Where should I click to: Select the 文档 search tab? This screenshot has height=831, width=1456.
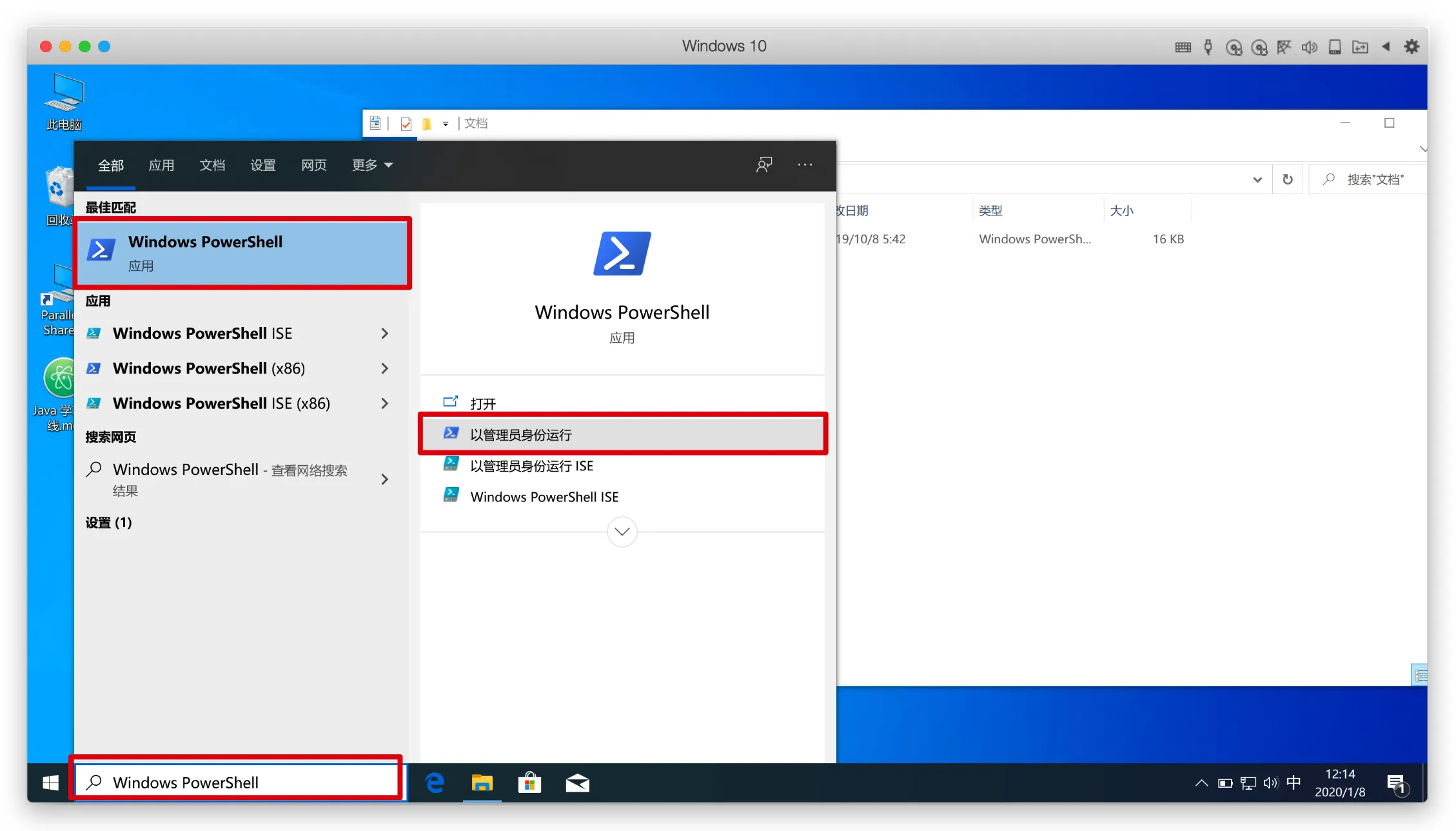click(212, 166)
